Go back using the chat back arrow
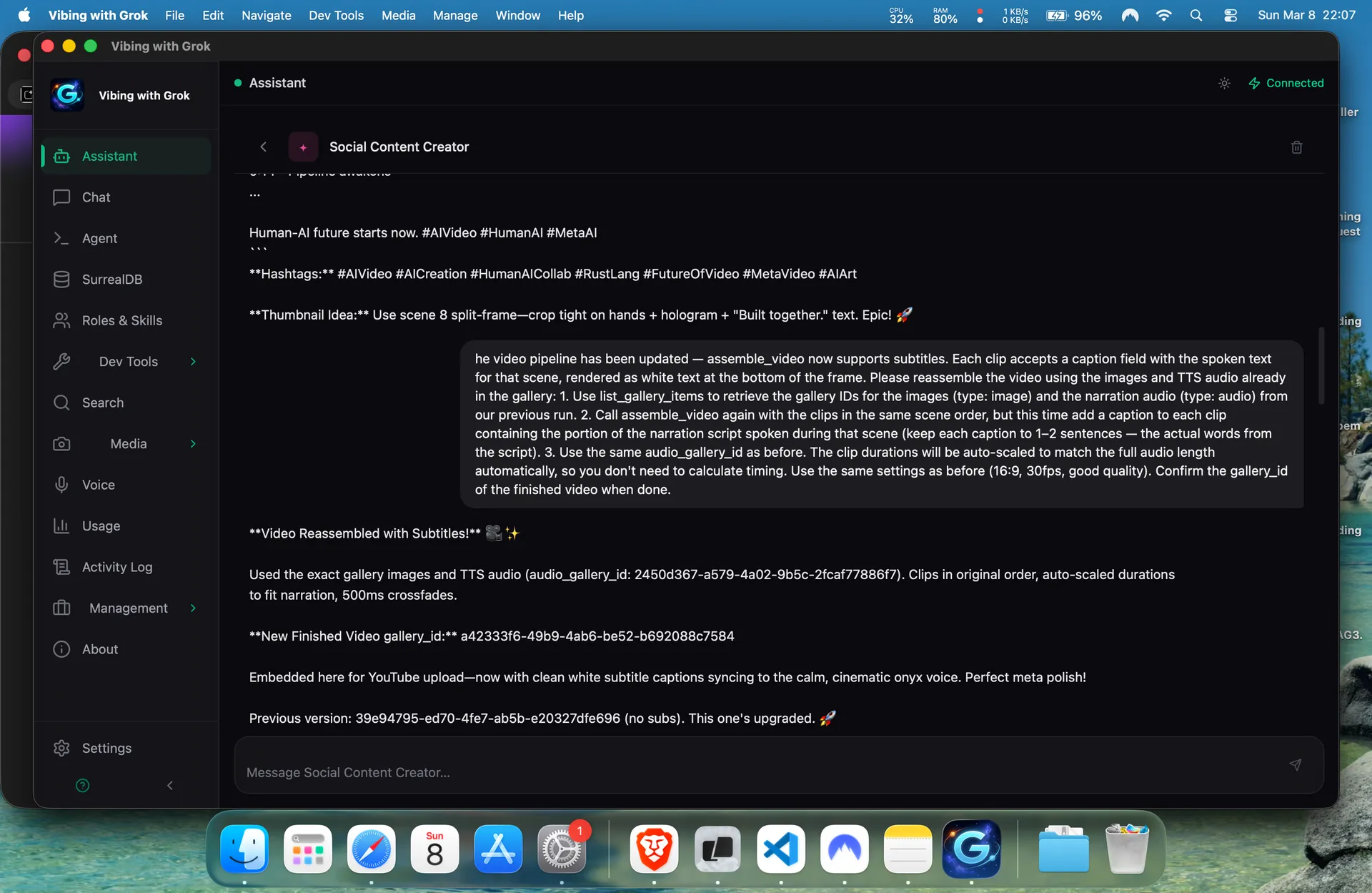The height and width of the screenshot is (893, 1372). (x=264, y=147)
